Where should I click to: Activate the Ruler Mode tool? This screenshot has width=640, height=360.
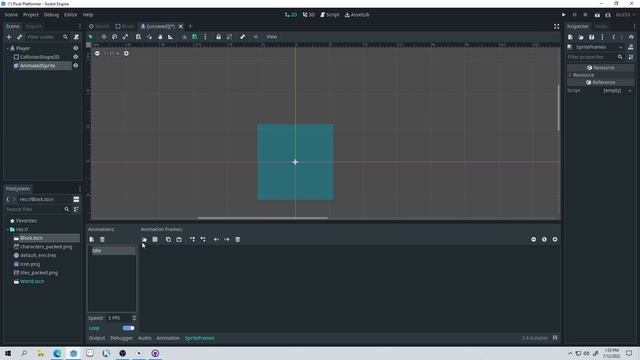coord(171,37)
